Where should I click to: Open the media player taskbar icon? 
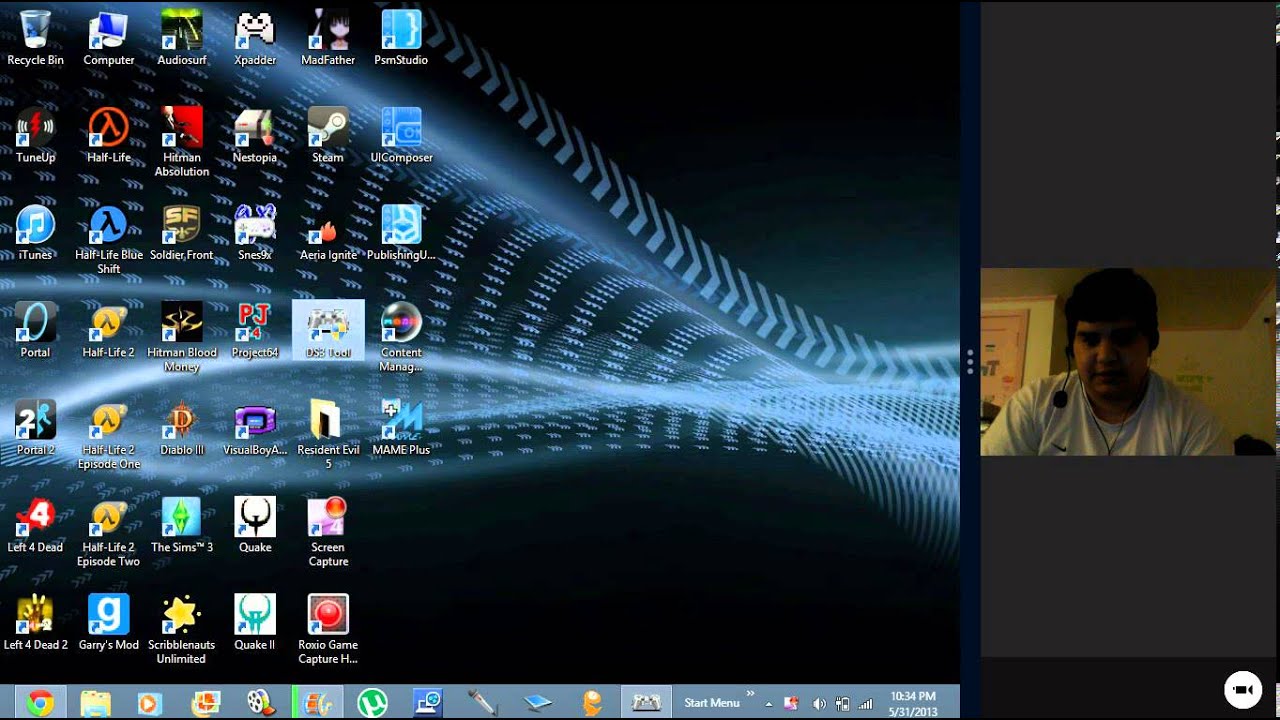tap(149, 703)
